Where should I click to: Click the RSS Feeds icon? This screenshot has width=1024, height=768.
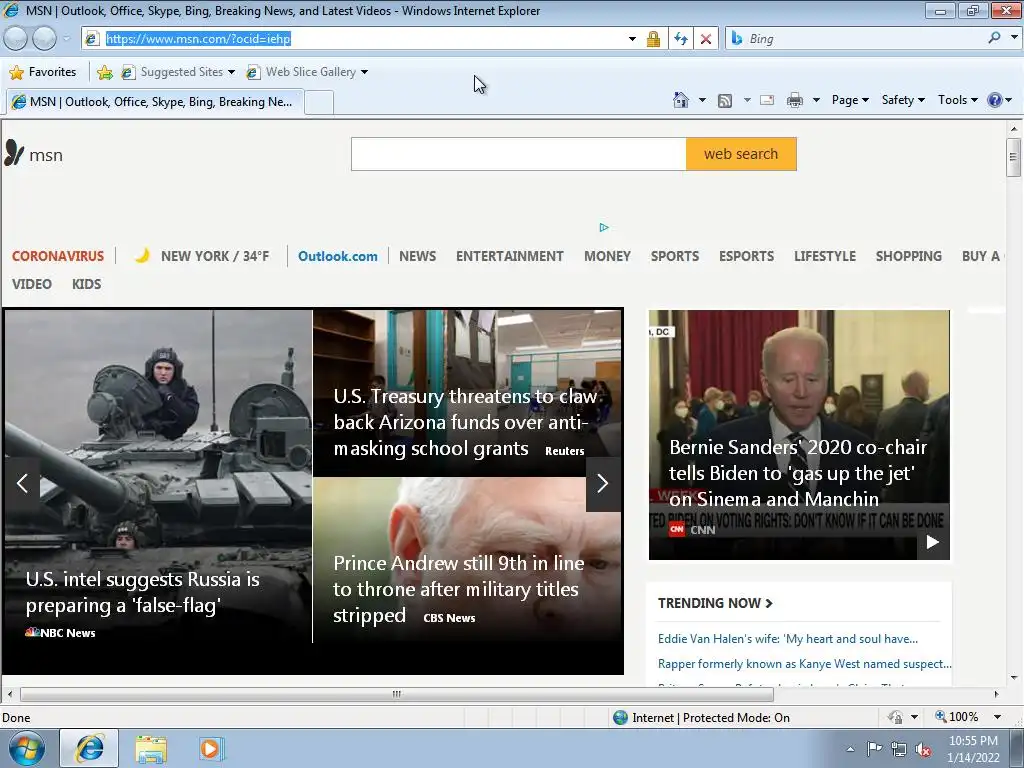pyautogui.click(x=725, y=101)
